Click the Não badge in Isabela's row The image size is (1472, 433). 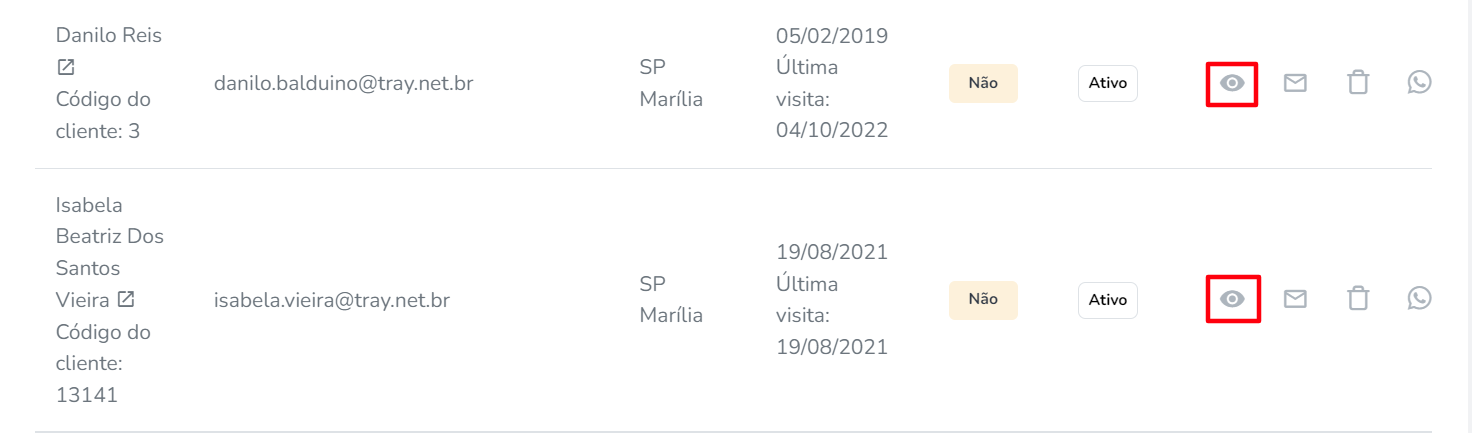click(x=983, y=299)
